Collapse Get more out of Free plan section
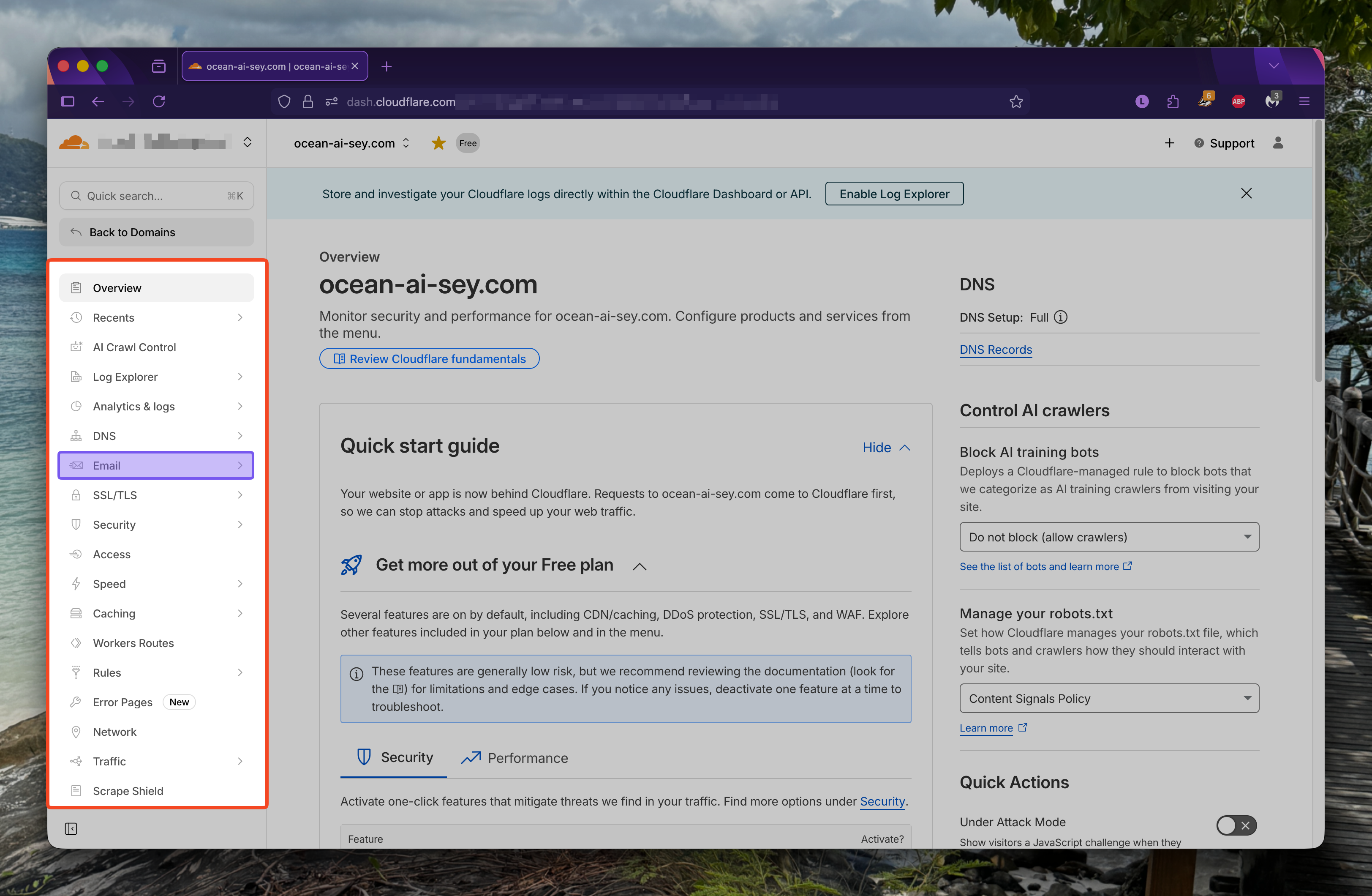This screenshot has height=896, width=1372. coord(639,567)
